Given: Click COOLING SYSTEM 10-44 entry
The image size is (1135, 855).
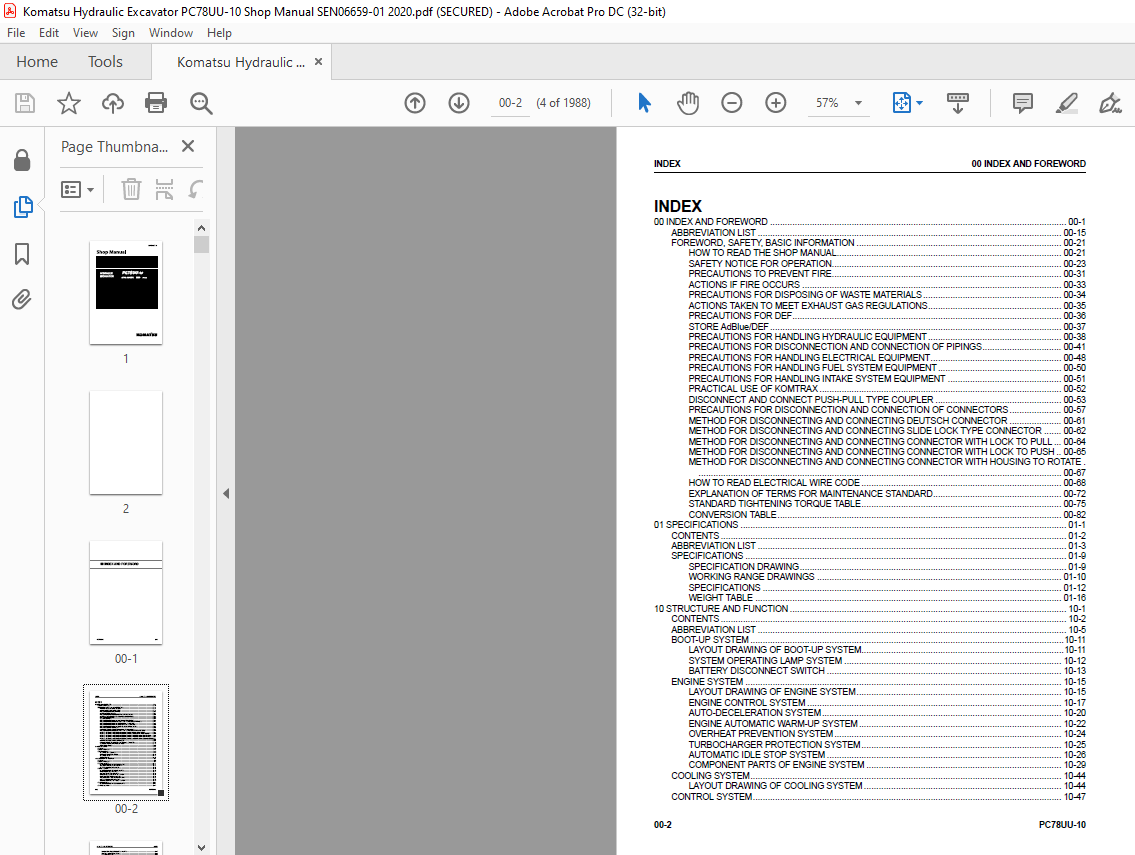Looking at the screenshot, I should click(x=878, y=775).
